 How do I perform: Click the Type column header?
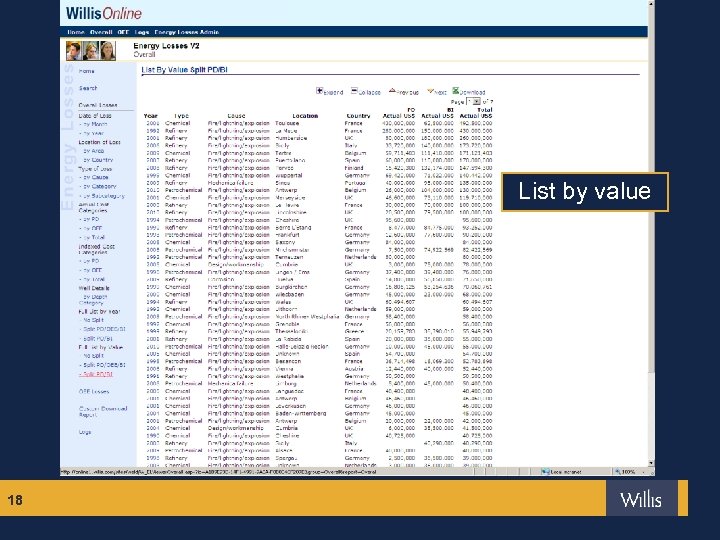pos(181,116)
